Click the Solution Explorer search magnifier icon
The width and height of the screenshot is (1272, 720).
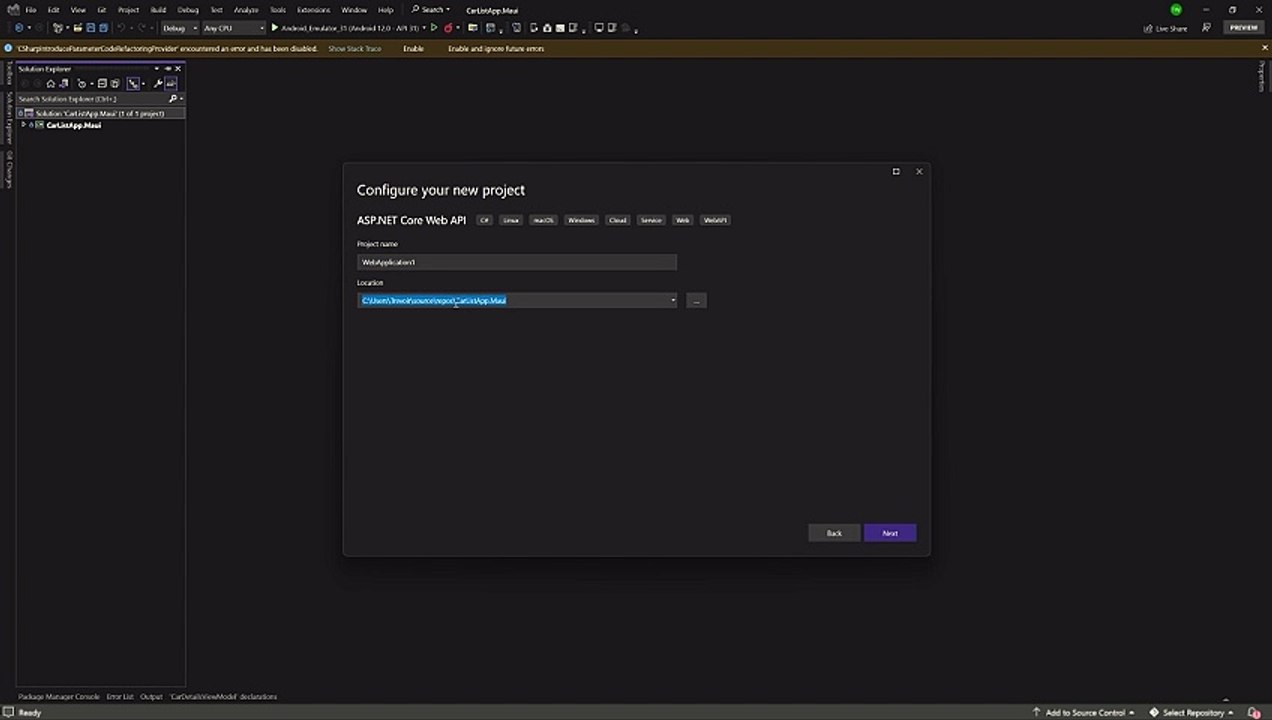[x=172, y=99]
